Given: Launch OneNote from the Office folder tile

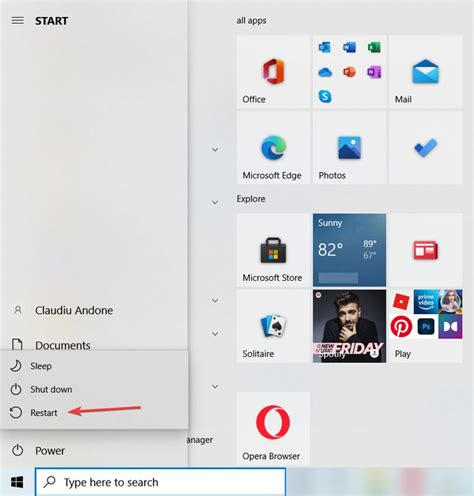Looking at the screenshot, I should 374,72.
